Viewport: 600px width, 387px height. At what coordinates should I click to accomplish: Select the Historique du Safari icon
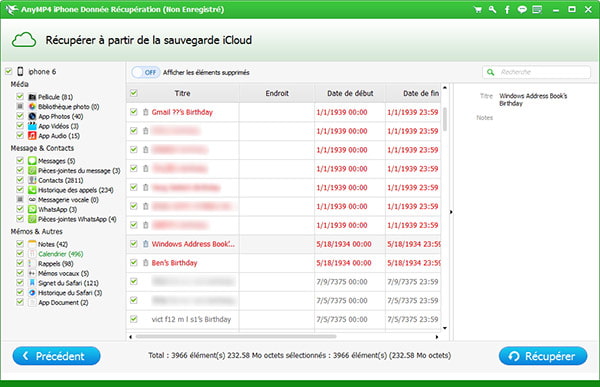pyautogui.click(x=32, y=292)
